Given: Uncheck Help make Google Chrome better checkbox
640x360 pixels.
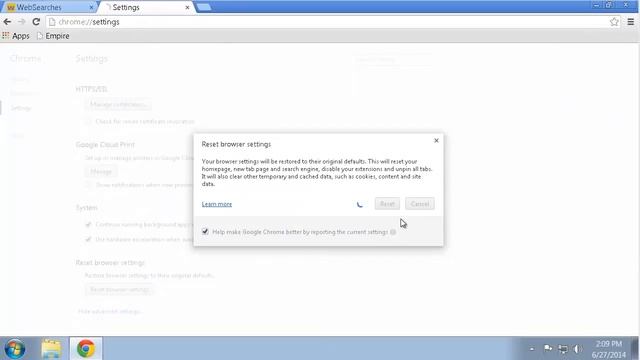Looking at the screenshot, I should pyautogui.click(x=205, y=231).
